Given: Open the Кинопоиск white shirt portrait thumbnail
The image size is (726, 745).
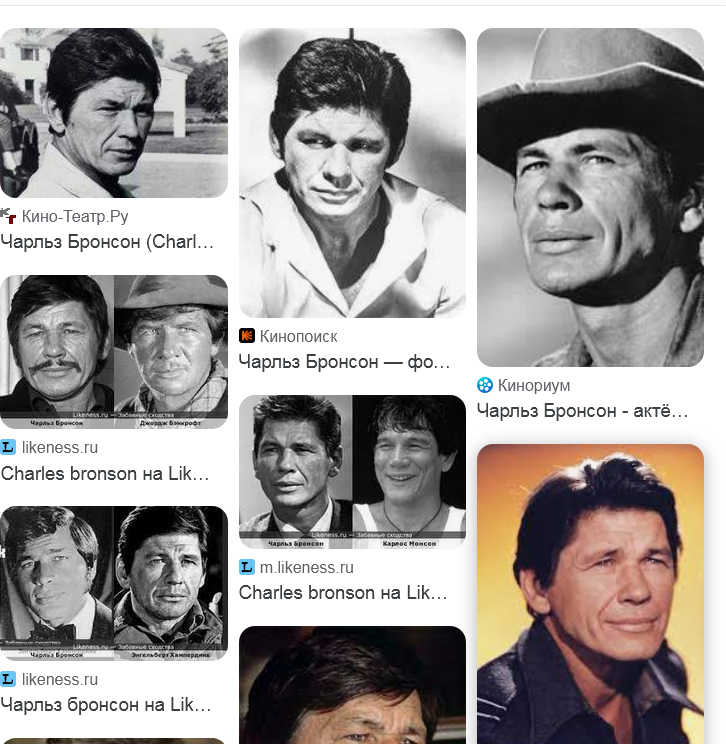Looking at the screenshot, I should pyautogui.click(x=352, y=173).
